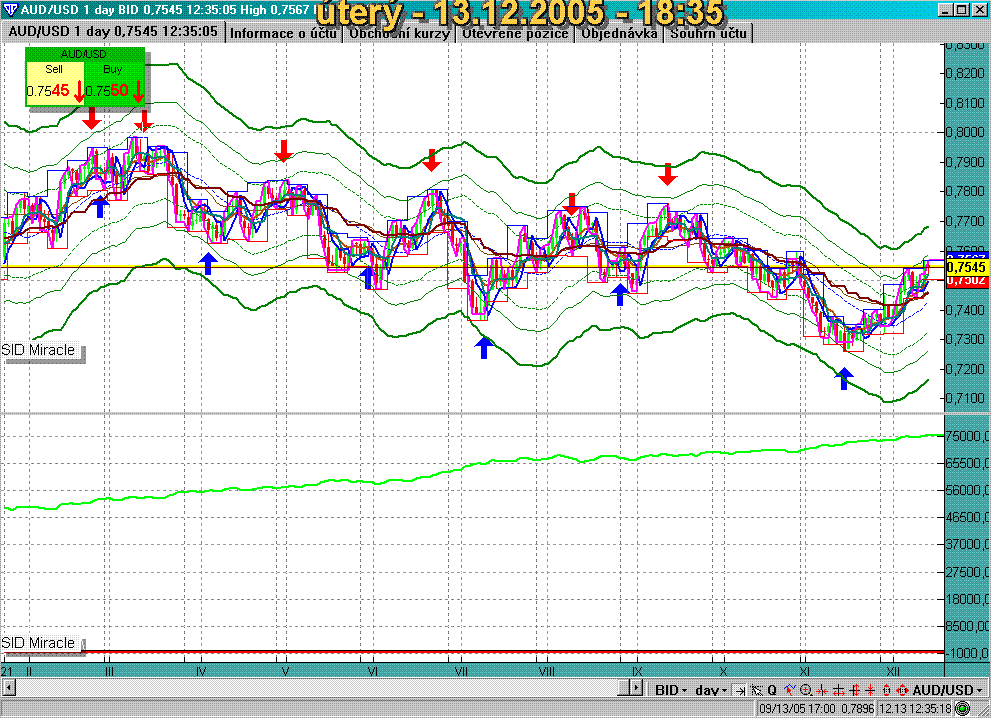The image size is (991, 718).
Task: Click the auto-scroll to end icon
Action: [739, 690]
